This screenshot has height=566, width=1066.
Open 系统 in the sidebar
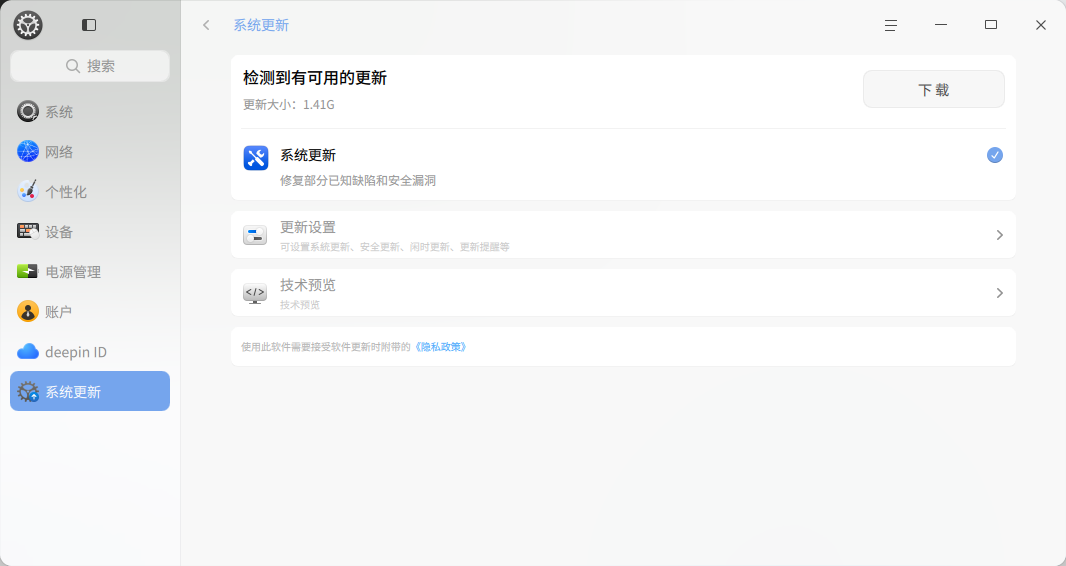tap(90, 111)
